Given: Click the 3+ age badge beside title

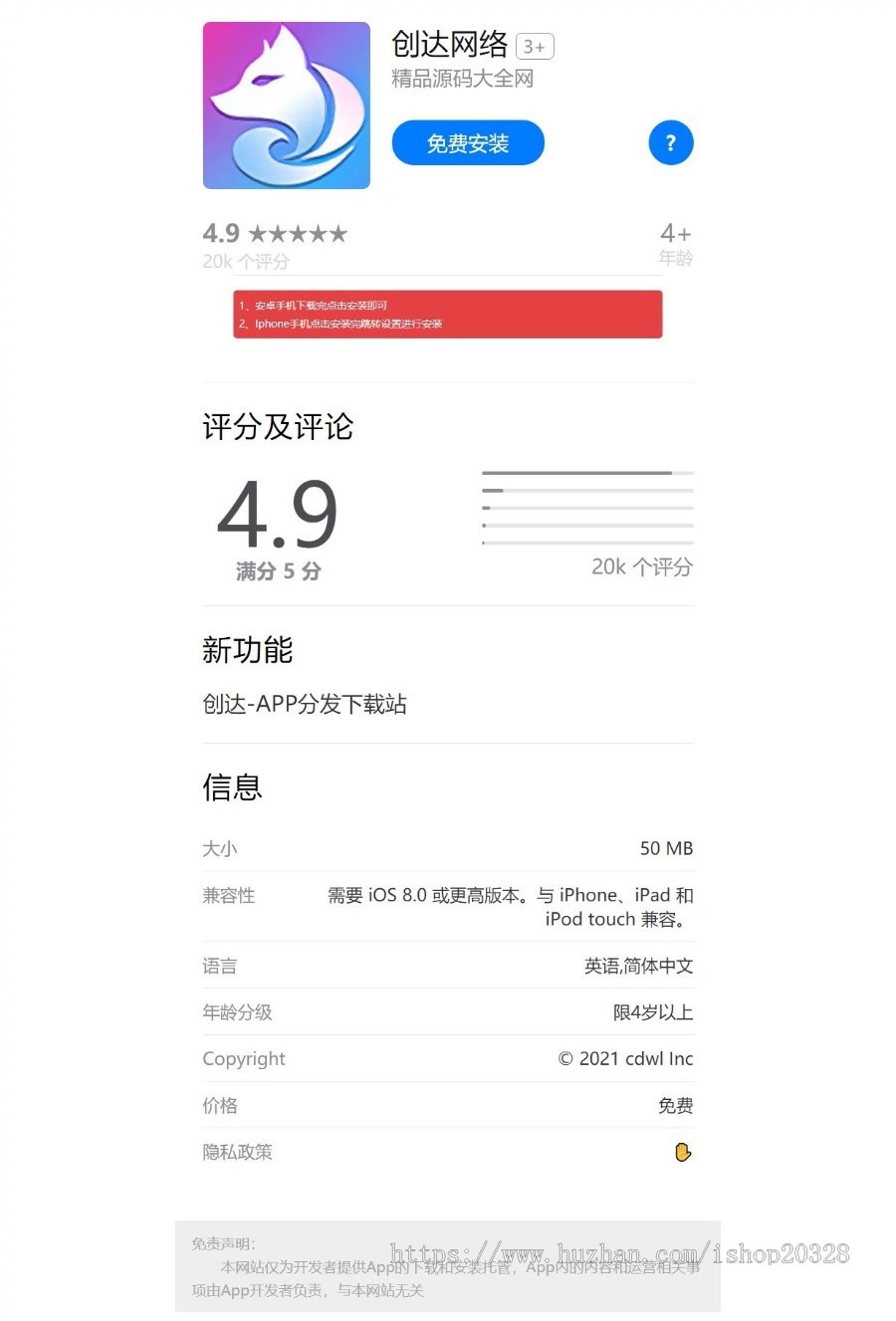Looking at the screenshot, I should [x=535, y=47].
